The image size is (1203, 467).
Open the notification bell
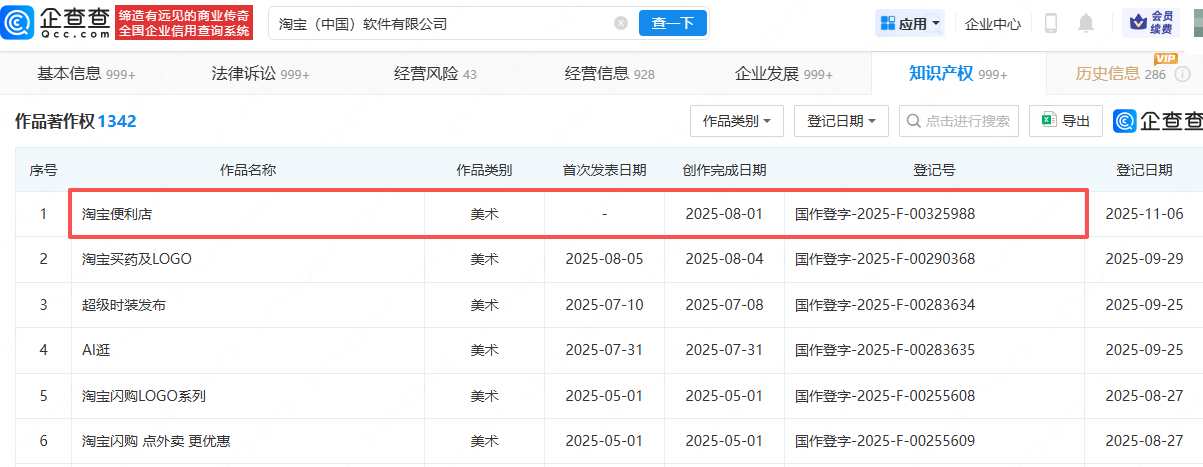(x=1086, y=23)
